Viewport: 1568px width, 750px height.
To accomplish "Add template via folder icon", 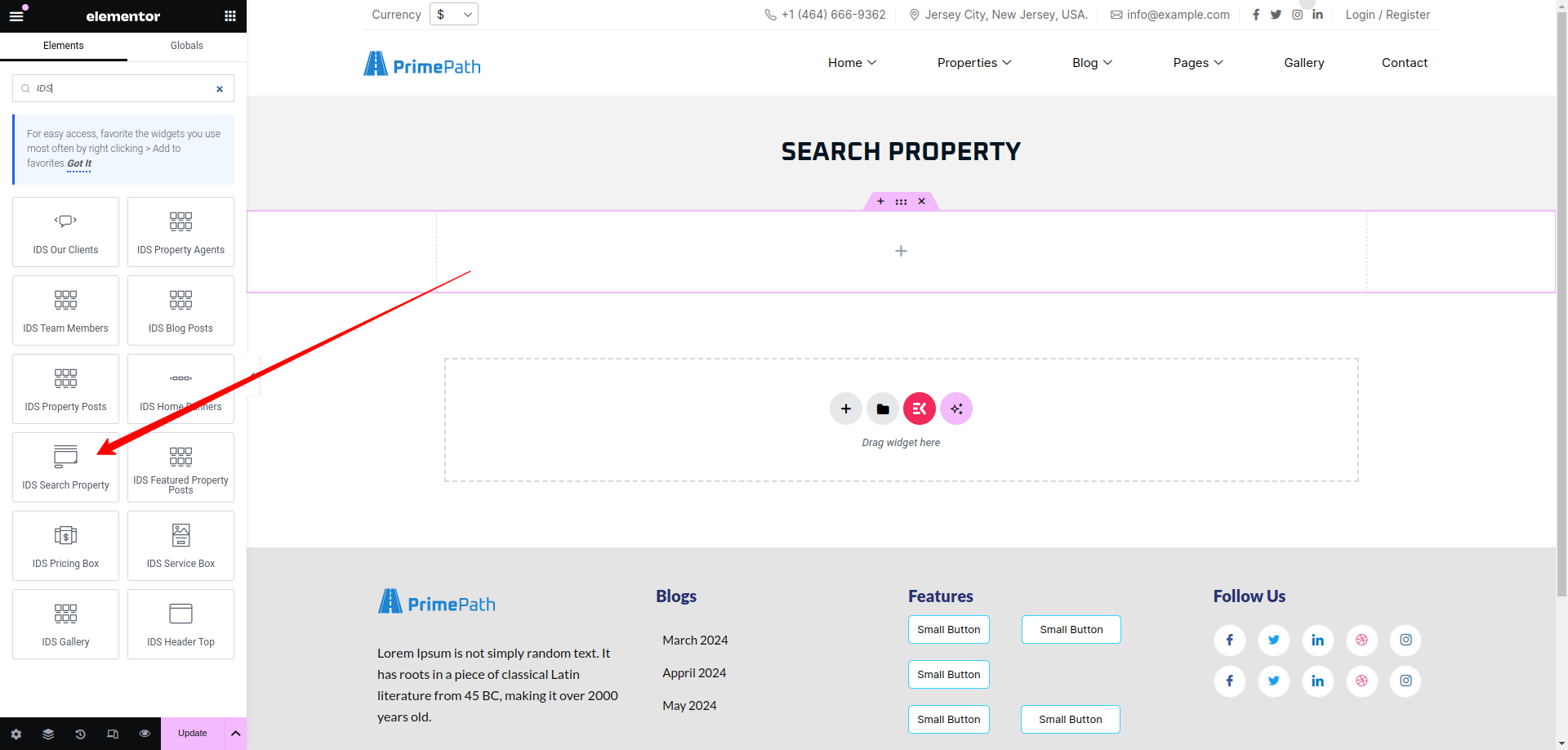I will tap(883, 408).
